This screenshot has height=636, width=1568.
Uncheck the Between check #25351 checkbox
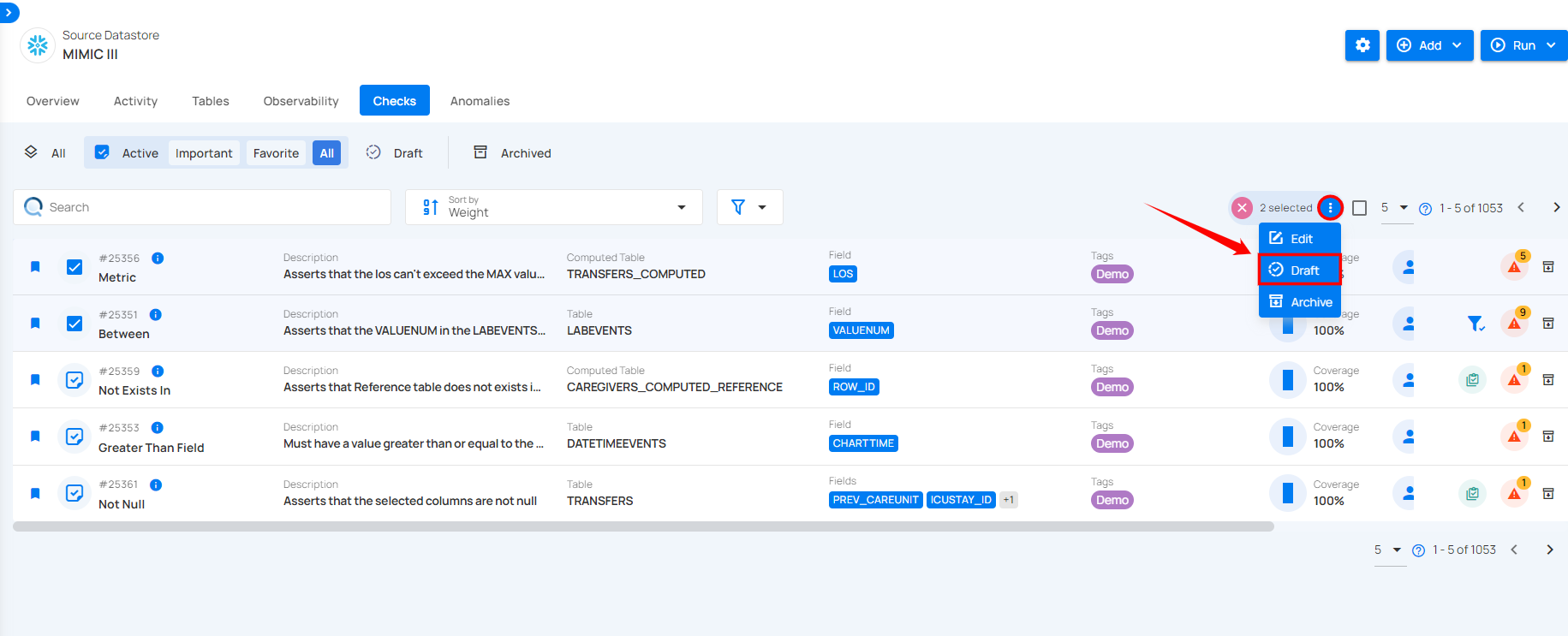pyautogui.click(x=75, y=324)
